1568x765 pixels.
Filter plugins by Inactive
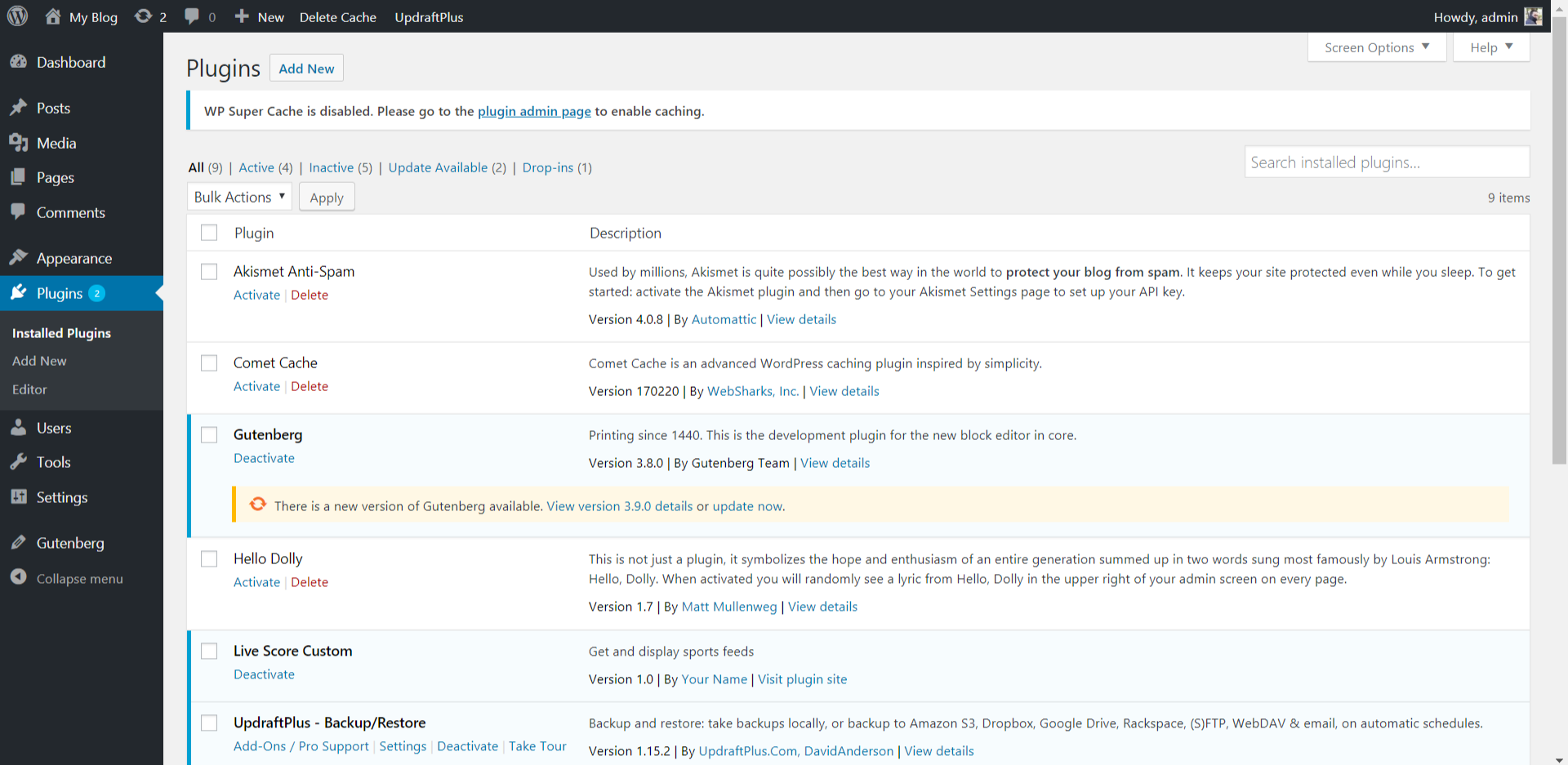pos(331,167)
